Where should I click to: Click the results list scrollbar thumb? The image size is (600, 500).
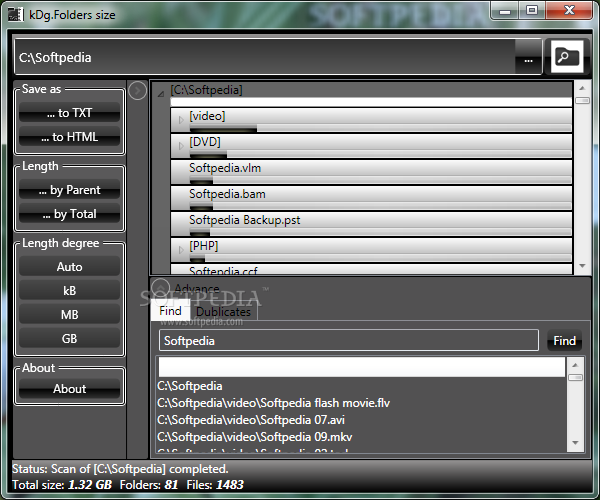575,378
